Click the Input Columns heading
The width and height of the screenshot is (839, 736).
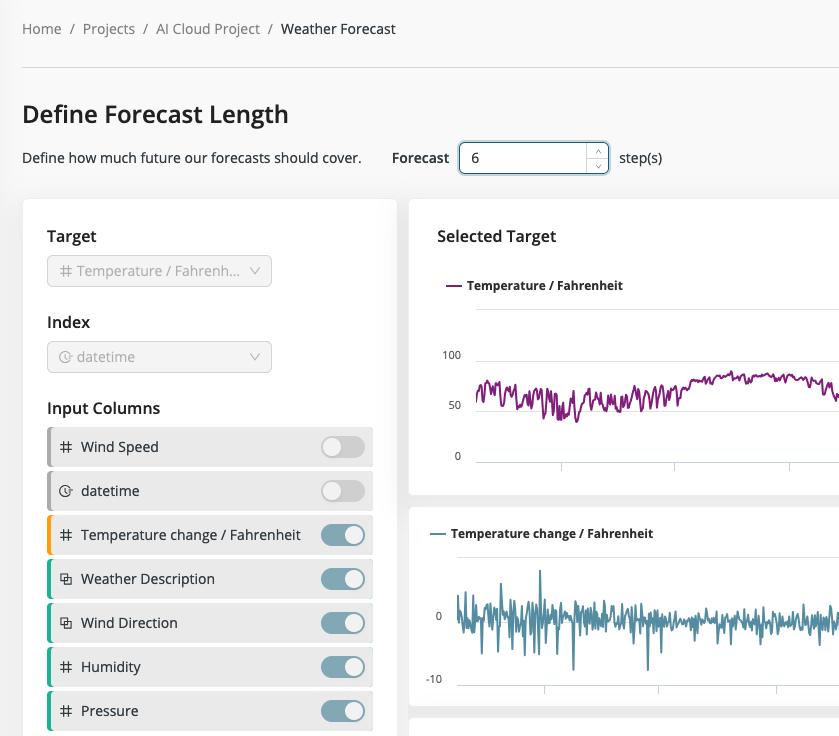(104, 409)
